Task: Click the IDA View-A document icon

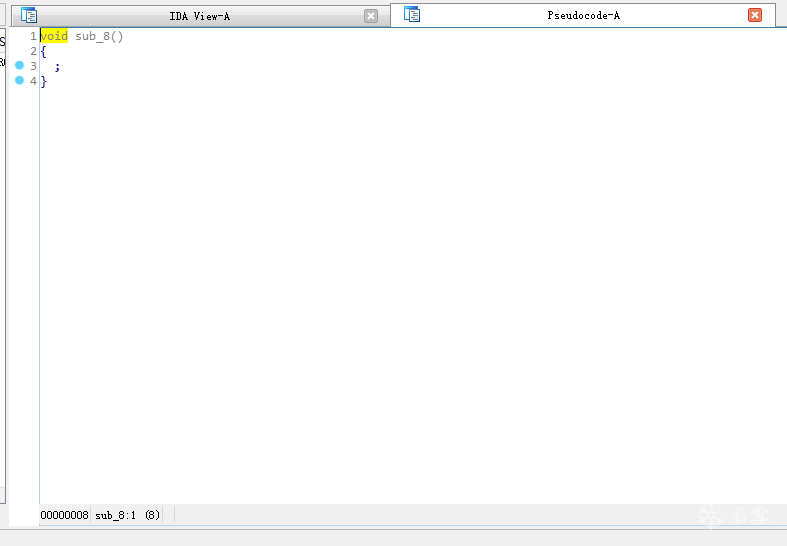Action: [29, 16]
